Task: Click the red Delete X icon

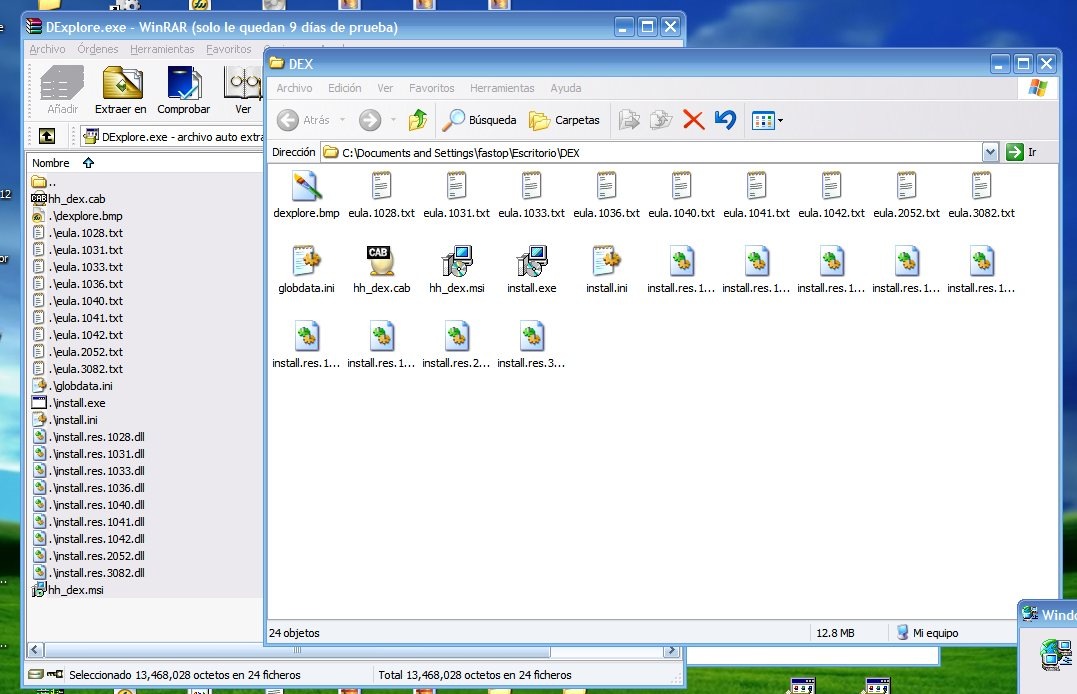Action: [x=694, y=120]
